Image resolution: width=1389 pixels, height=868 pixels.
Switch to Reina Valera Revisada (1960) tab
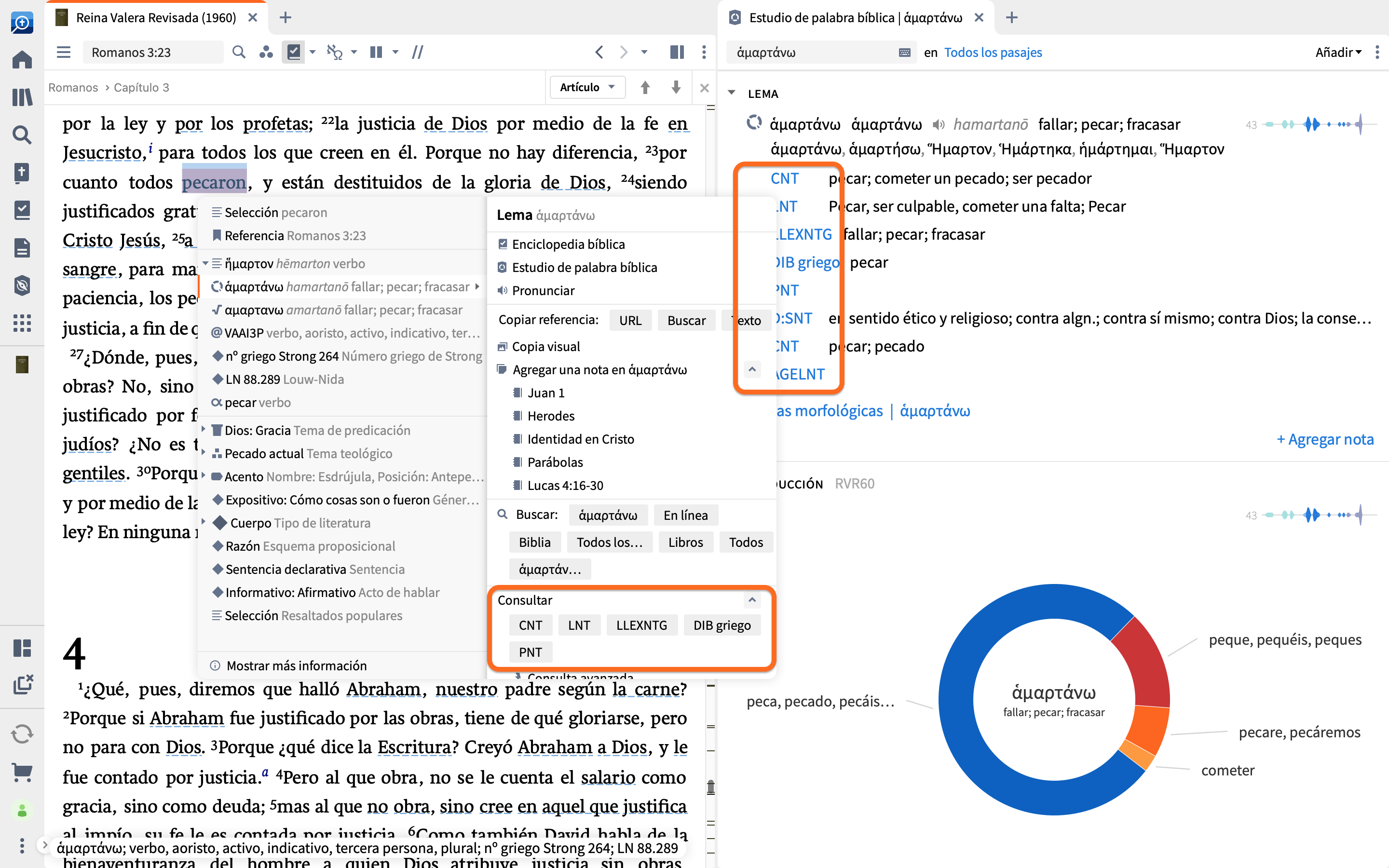pyautogui.click(x=156, y=18)
